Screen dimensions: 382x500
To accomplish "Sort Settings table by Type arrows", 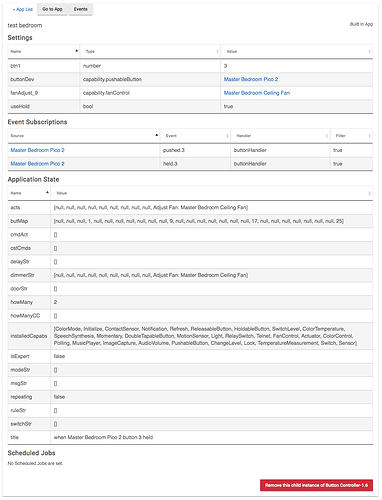I will tap(217, 52).
